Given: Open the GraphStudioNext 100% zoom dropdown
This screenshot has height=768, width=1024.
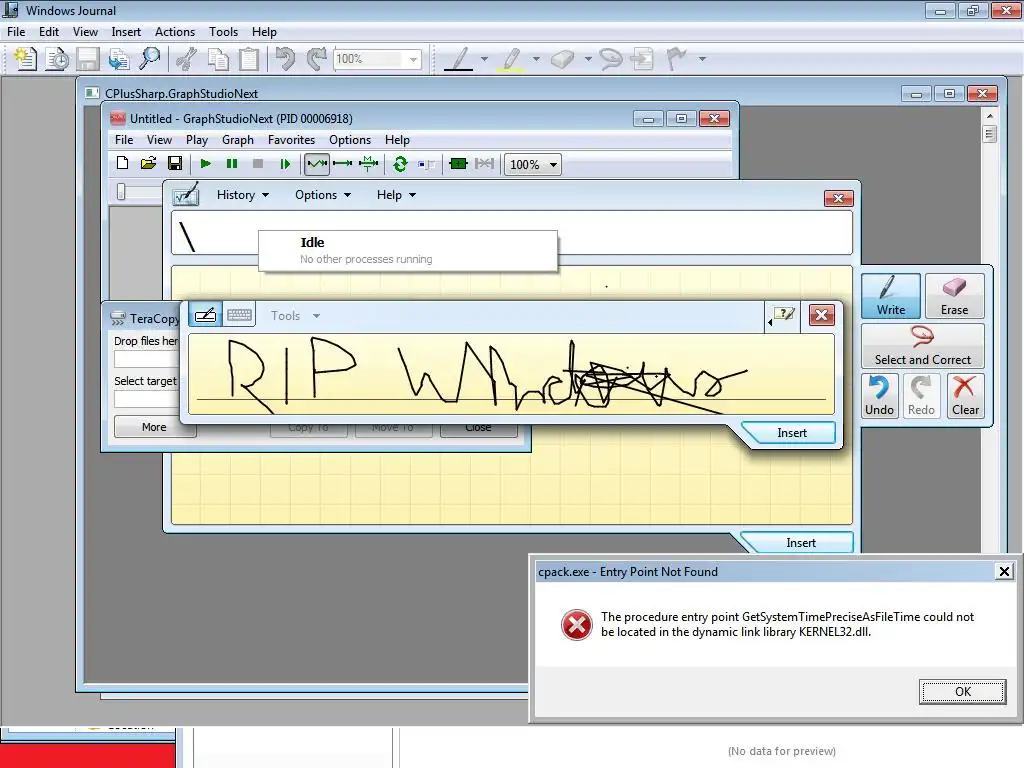Looking at the screenshot, I should (x=553, y=165).
